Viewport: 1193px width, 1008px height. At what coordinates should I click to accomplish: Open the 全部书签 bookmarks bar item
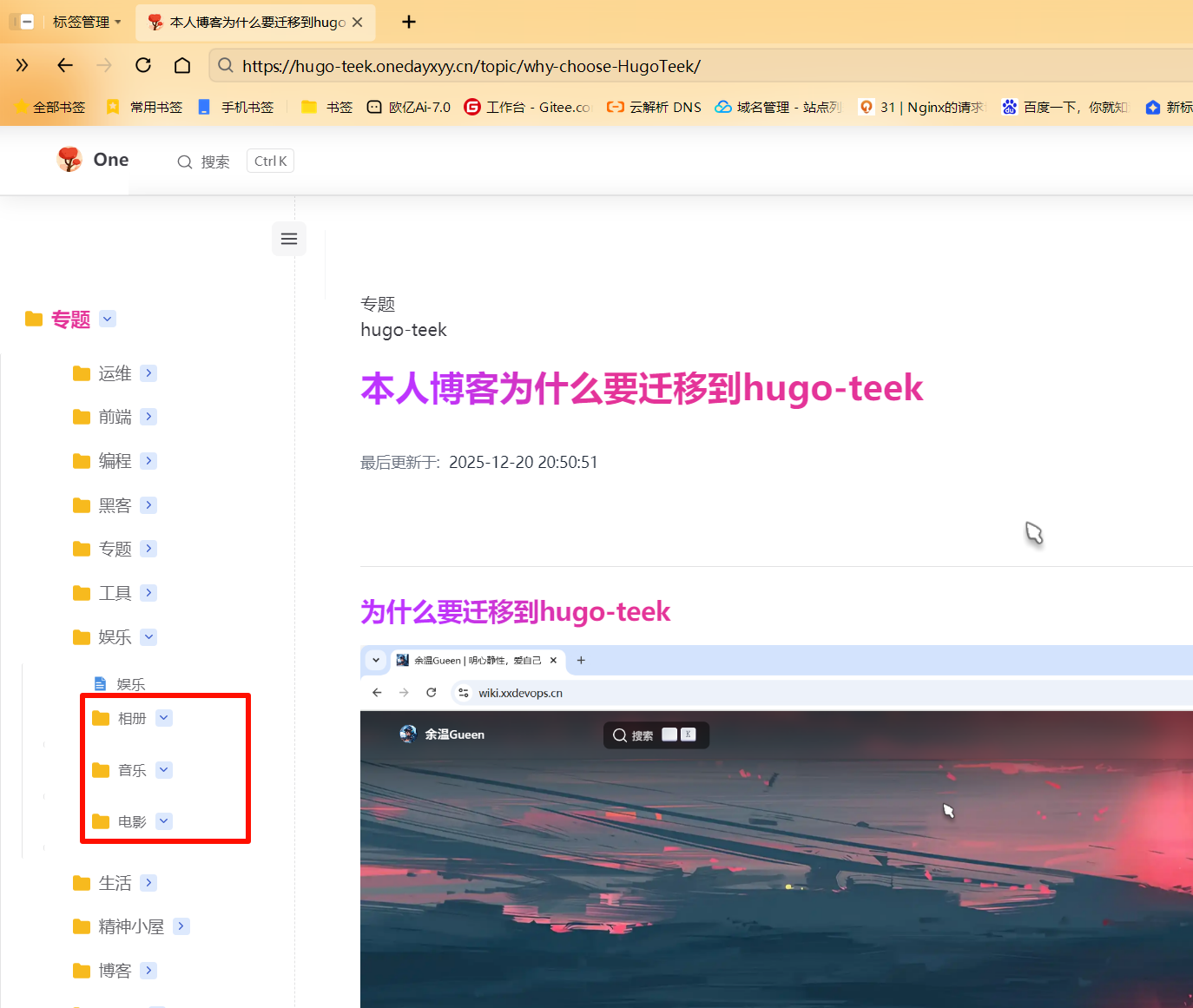[x=50, y=107]
